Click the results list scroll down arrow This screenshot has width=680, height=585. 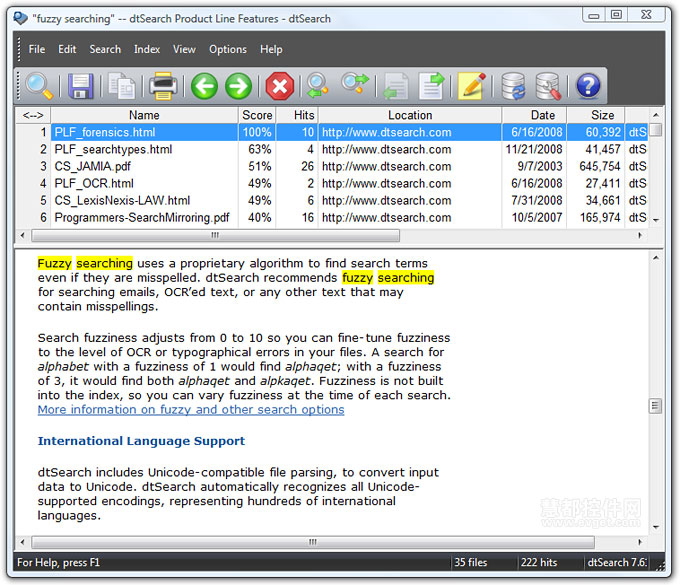click(x=656, y=221)
